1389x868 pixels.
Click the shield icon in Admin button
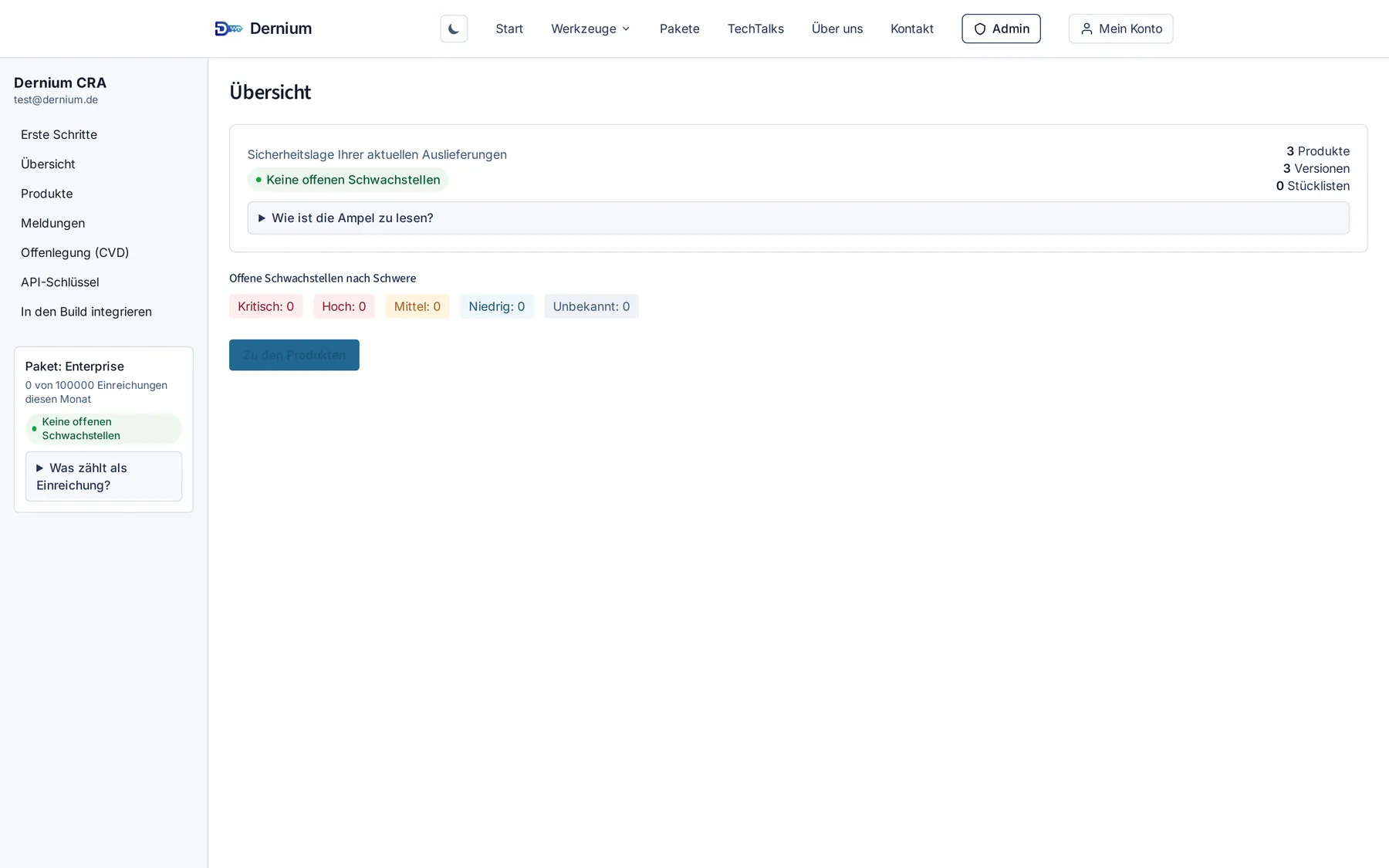[980, 29]
